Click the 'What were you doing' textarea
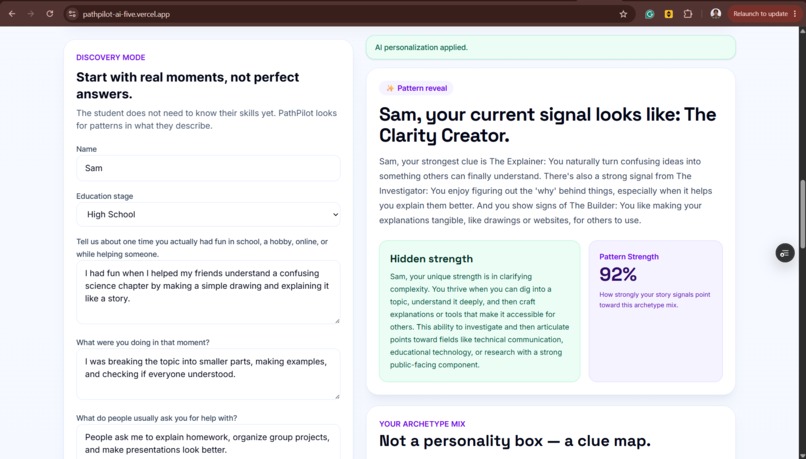This screenshot has height=459, width=806. click(208, 374)
